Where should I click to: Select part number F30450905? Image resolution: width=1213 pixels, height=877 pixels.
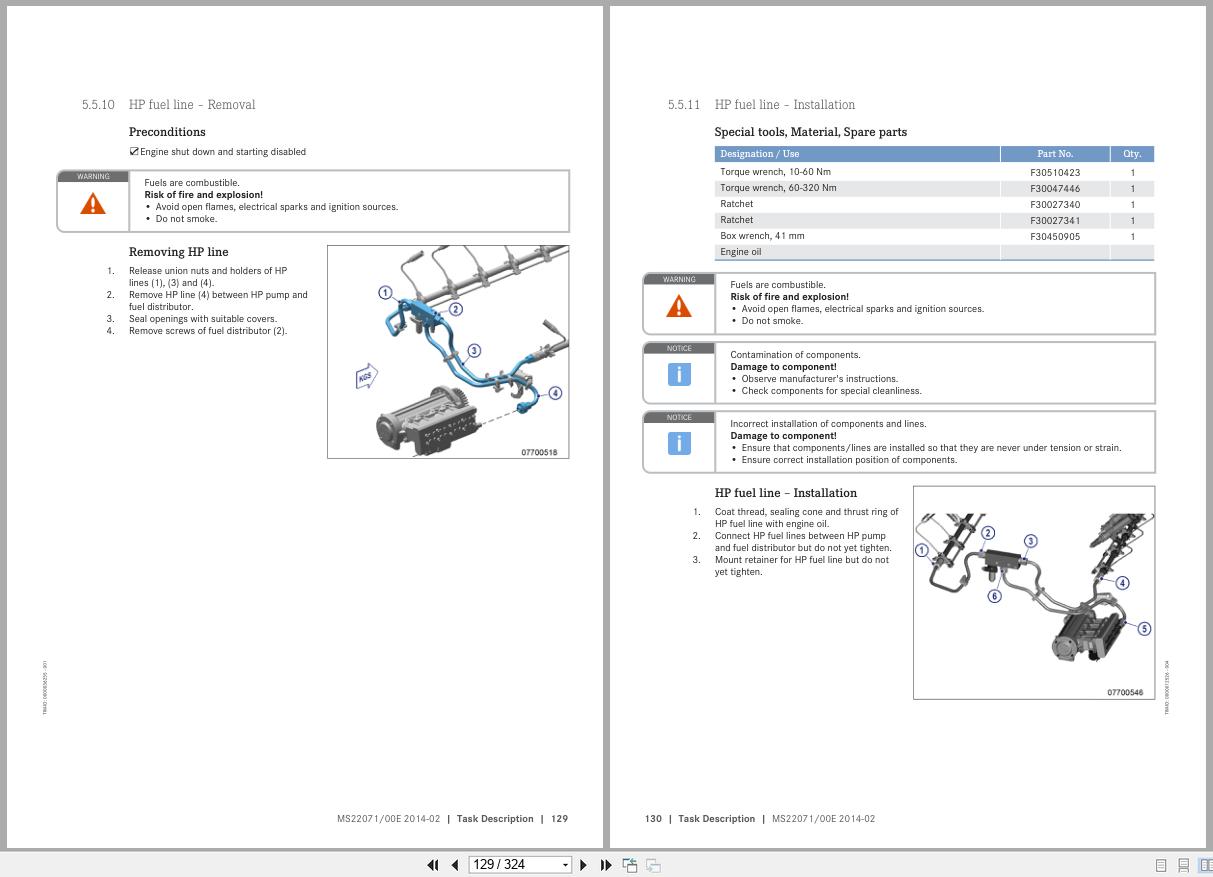click(x=1055, y=236)
